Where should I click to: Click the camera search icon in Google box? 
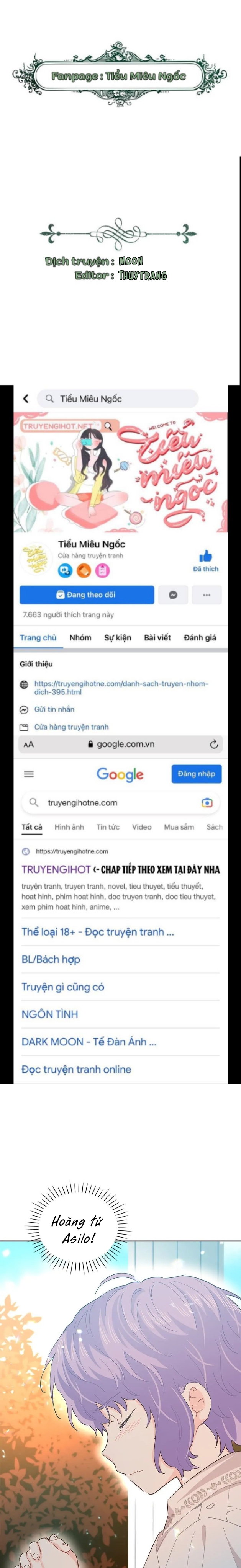207,802
